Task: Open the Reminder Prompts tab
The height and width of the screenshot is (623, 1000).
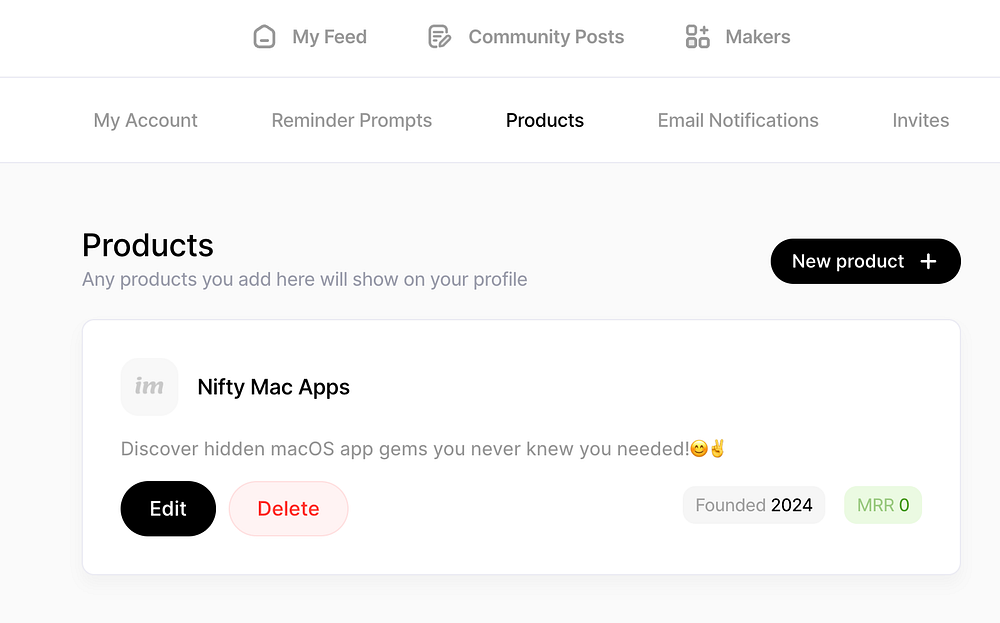Action: point(352,120)
